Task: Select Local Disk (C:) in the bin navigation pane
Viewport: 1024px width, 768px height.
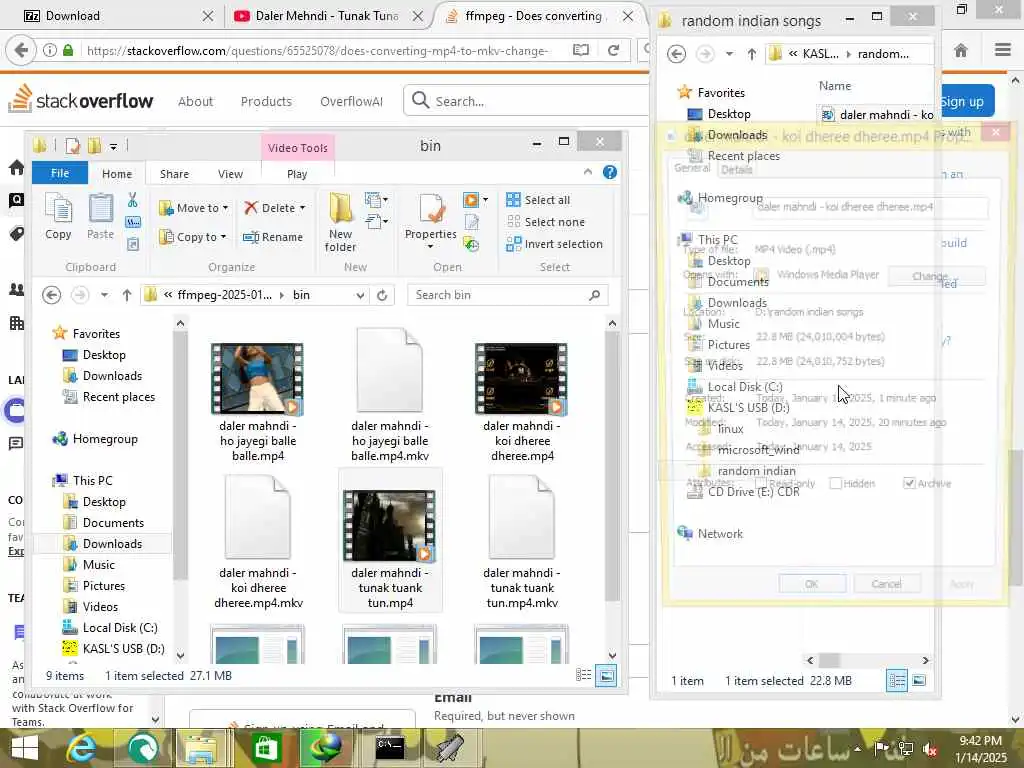Action: click(110, 628)
